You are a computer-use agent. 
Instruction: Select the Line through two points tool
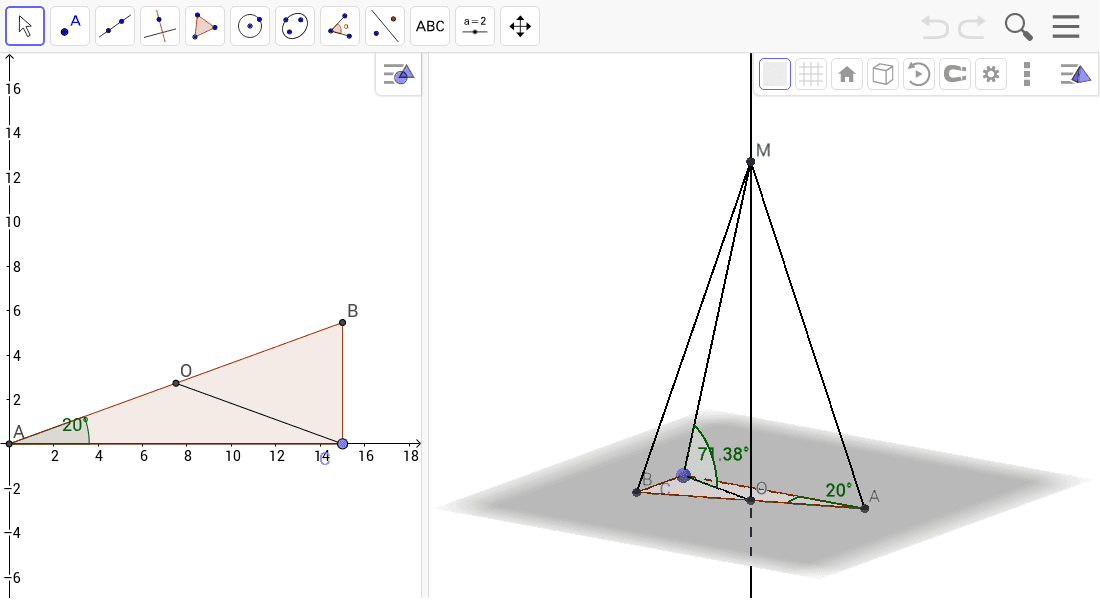click(x=115, y=27)
